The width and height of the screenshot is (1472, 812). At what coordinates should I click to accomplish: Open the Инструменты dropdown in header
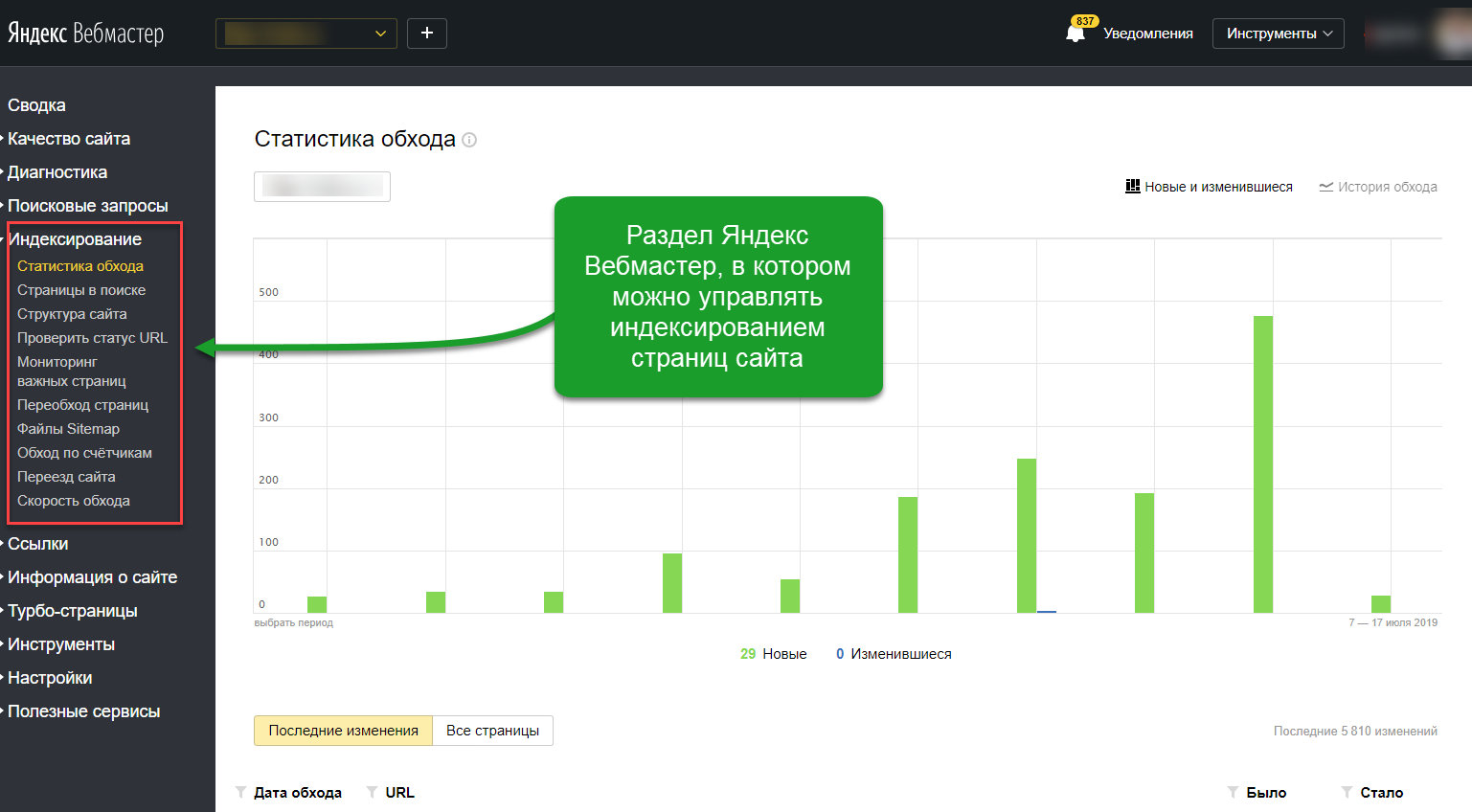click(1279, 34)
